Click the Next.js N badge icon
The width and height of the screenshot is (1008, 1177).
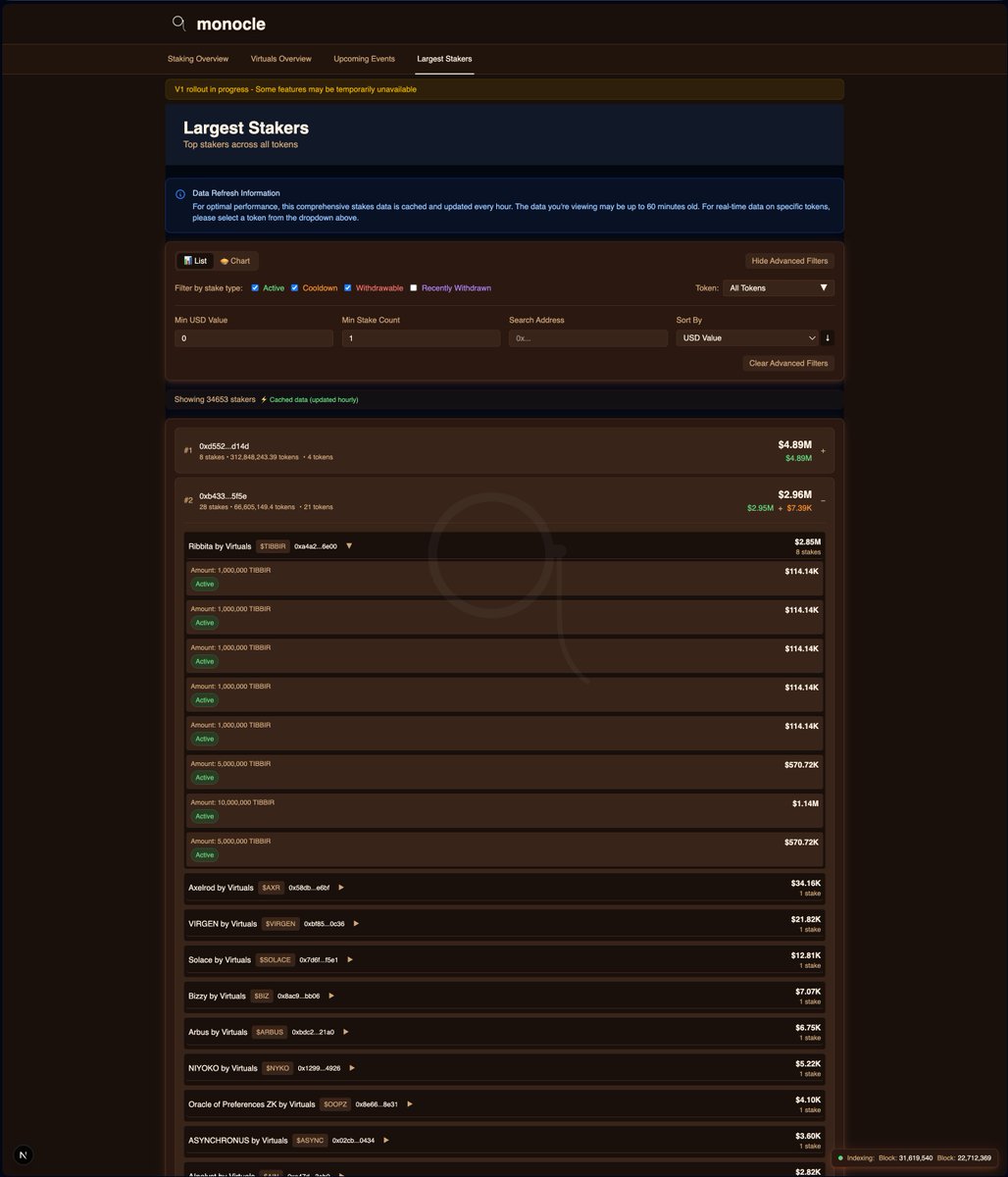(x=24, y=1154)
